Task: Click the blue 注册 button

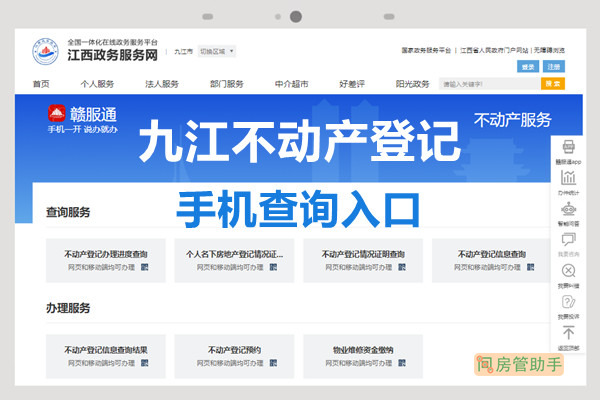Action: click(554, 67)
